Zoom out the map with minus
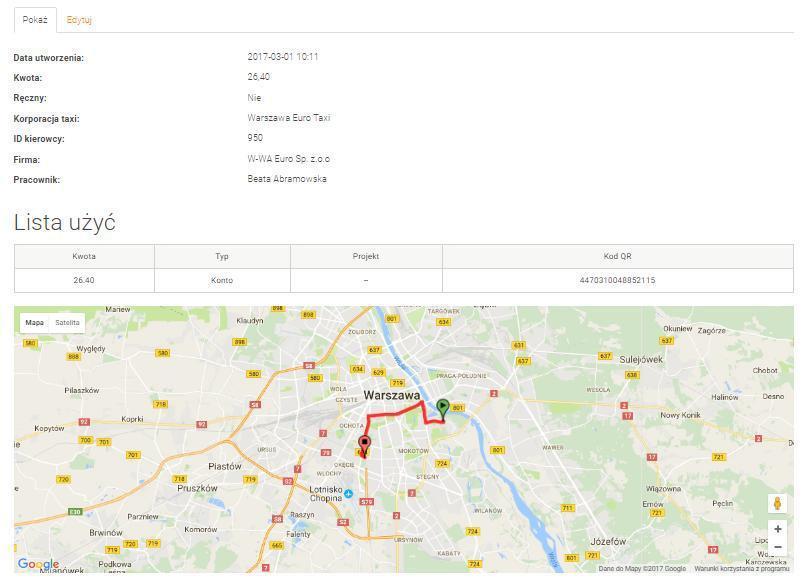This screenshot has height=585, width=809. [x=778, y=547]
